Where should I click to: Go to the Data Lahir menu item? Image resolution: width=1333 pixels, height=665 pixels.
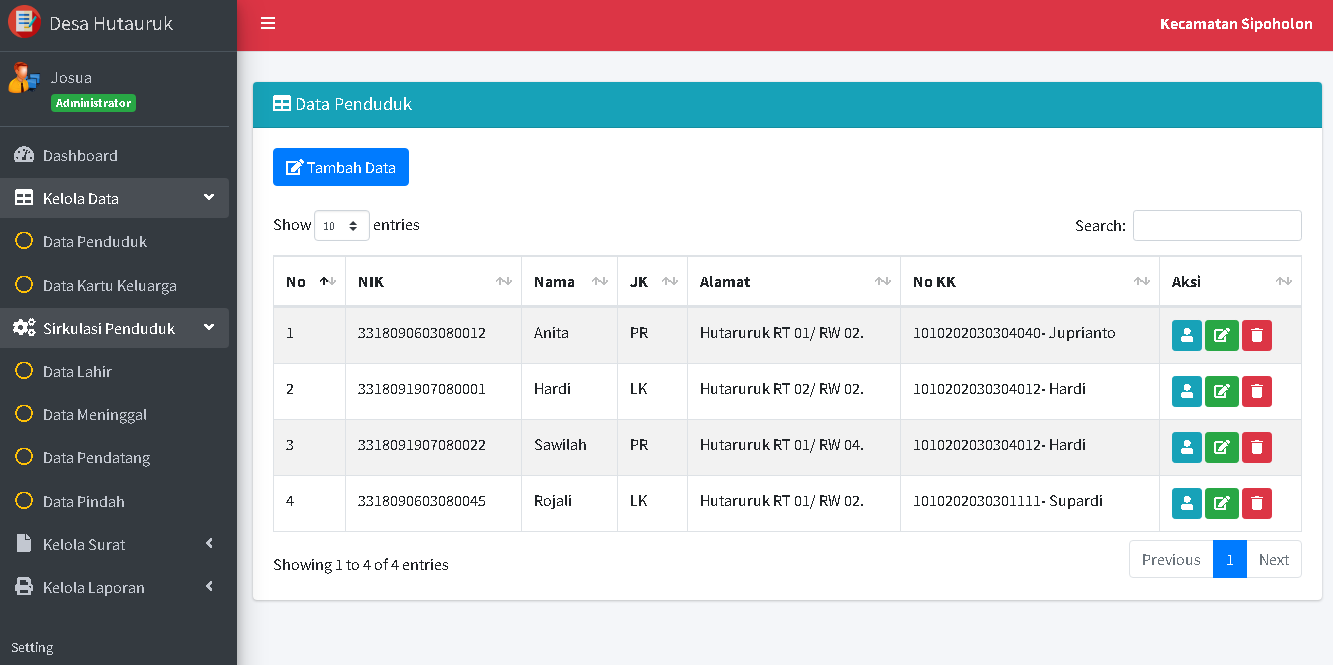pyautogui.click(x=77, y=372)
